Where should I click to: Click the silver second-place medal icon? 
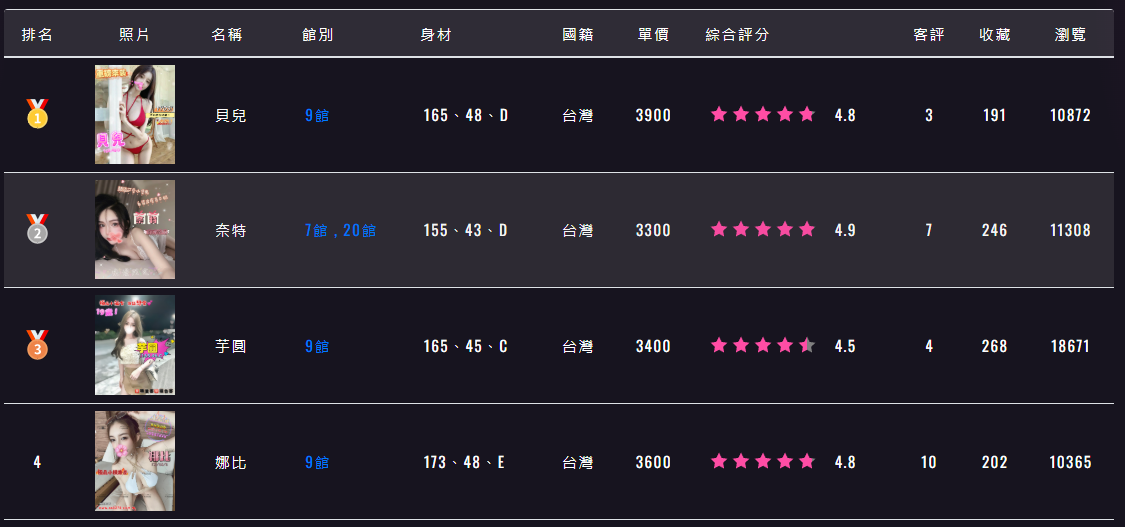[37, 229]
